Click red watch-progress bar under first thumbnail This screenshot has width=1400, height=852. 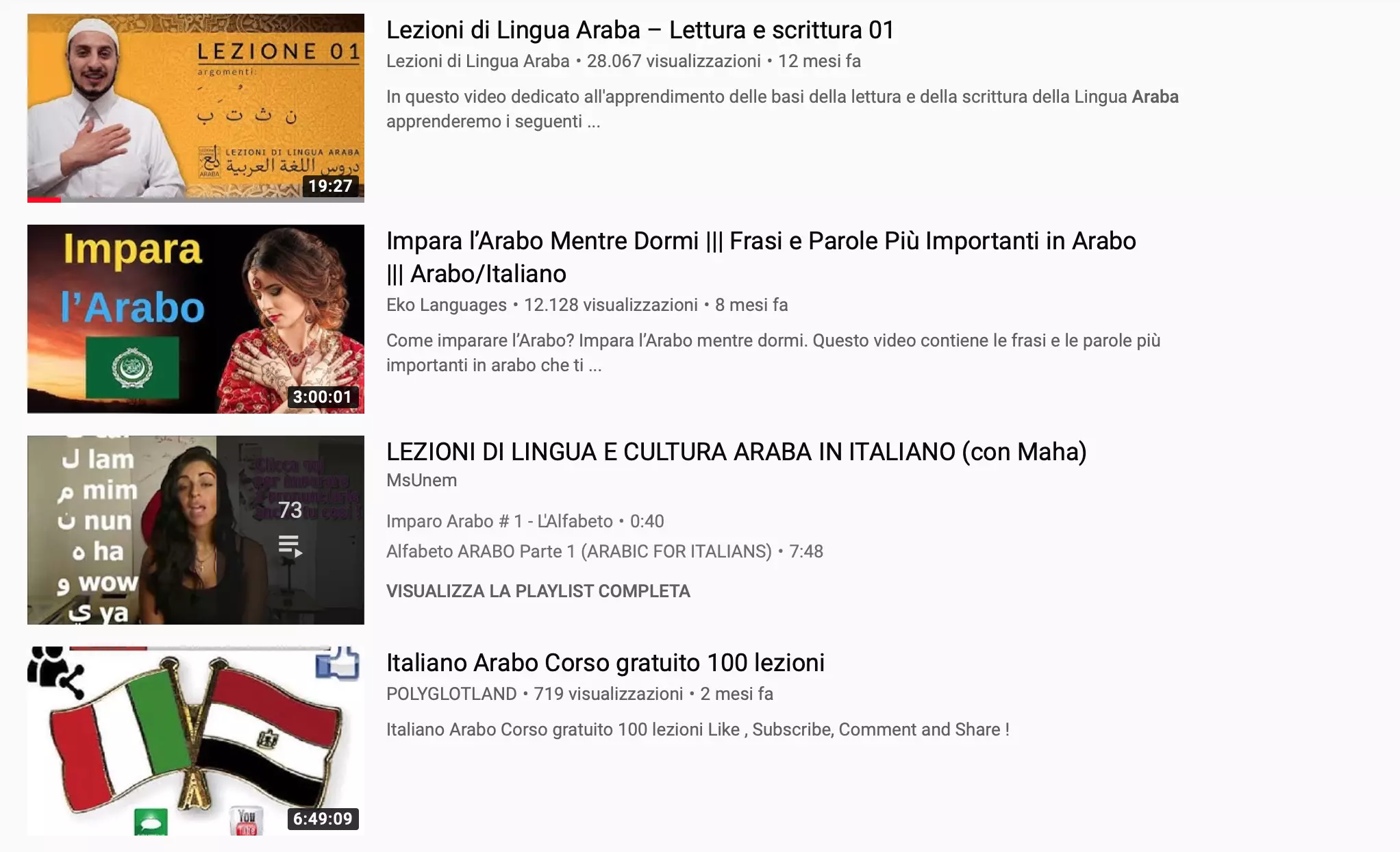(45, 200)
